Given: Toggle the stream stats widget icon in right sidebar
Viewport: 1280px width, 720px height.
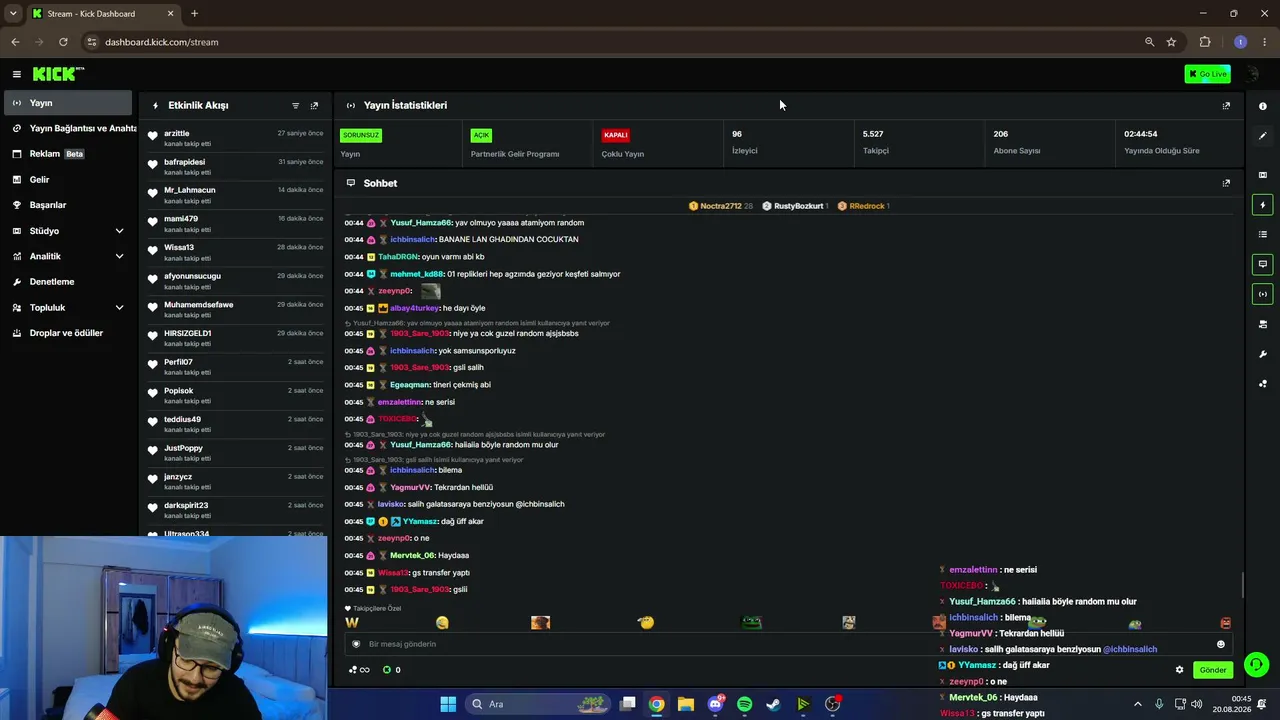Looking at the screenshot, I should [1263, 294].
